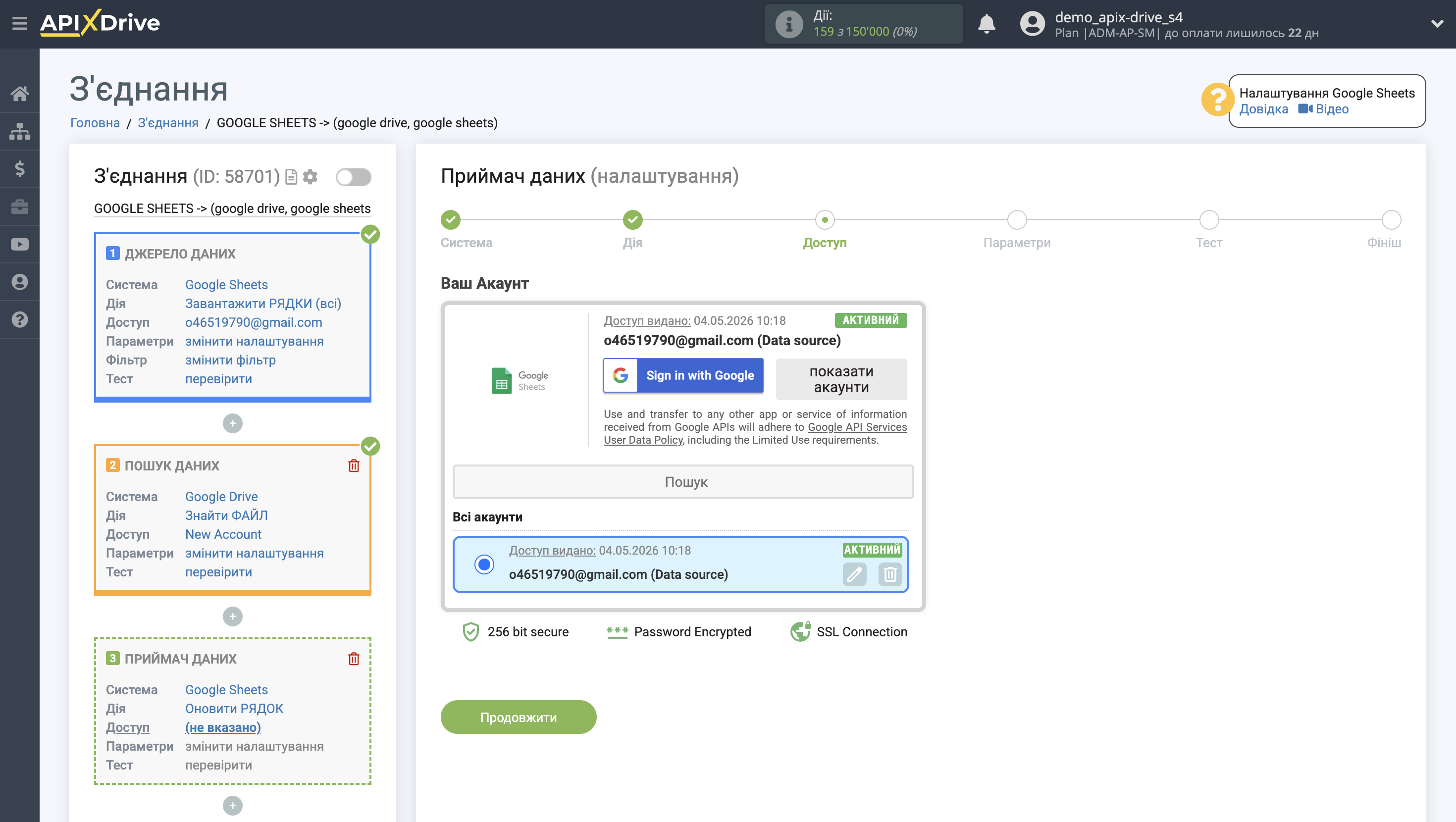This screenshot has height=822, width=1456.
Task: Delete account trash icon
Action: (x=889, y=574)
